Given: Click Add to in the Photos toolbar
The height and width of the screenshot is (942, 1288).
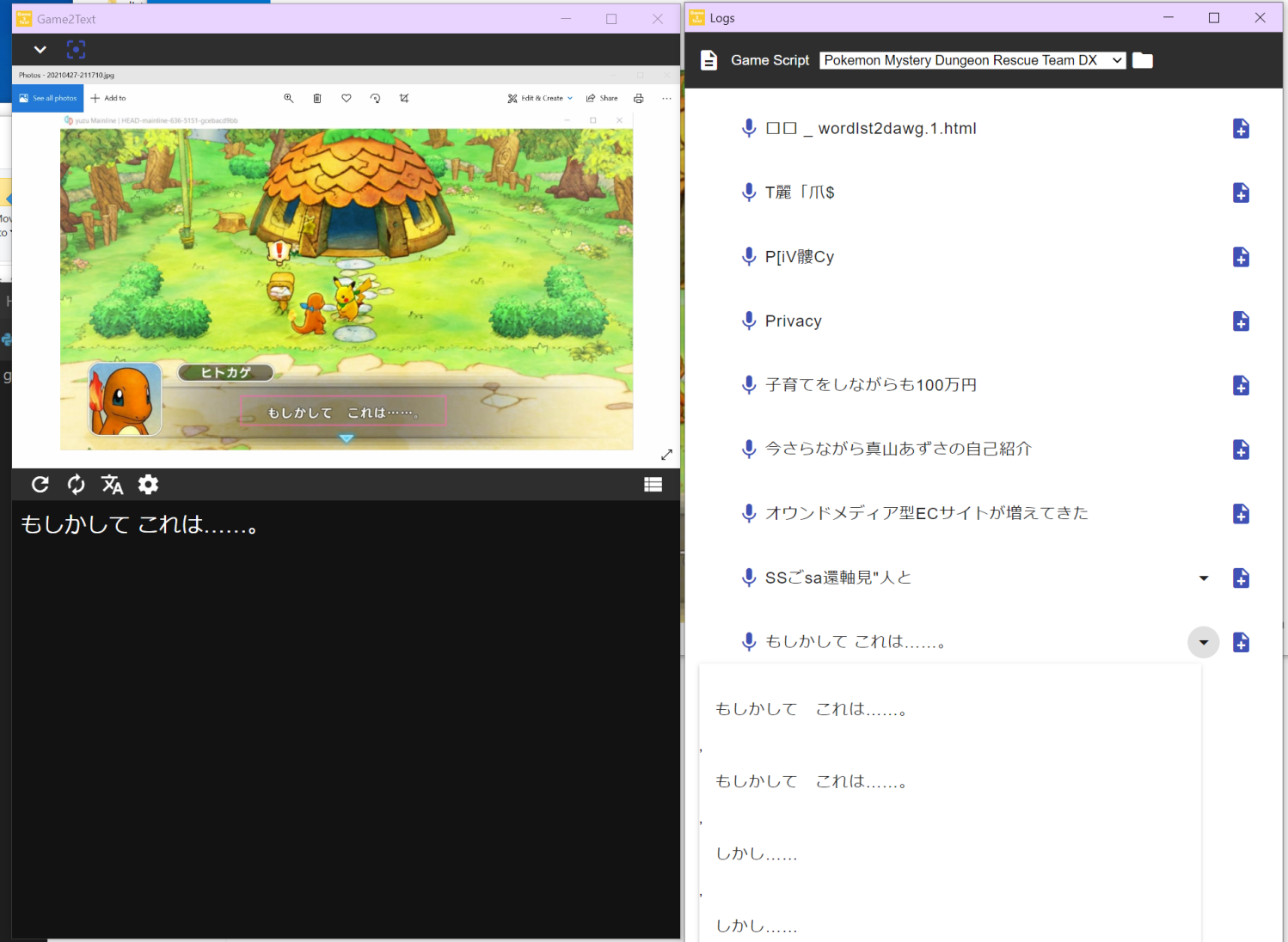Looking at the screenshot, I should click(x=107, y=98).
